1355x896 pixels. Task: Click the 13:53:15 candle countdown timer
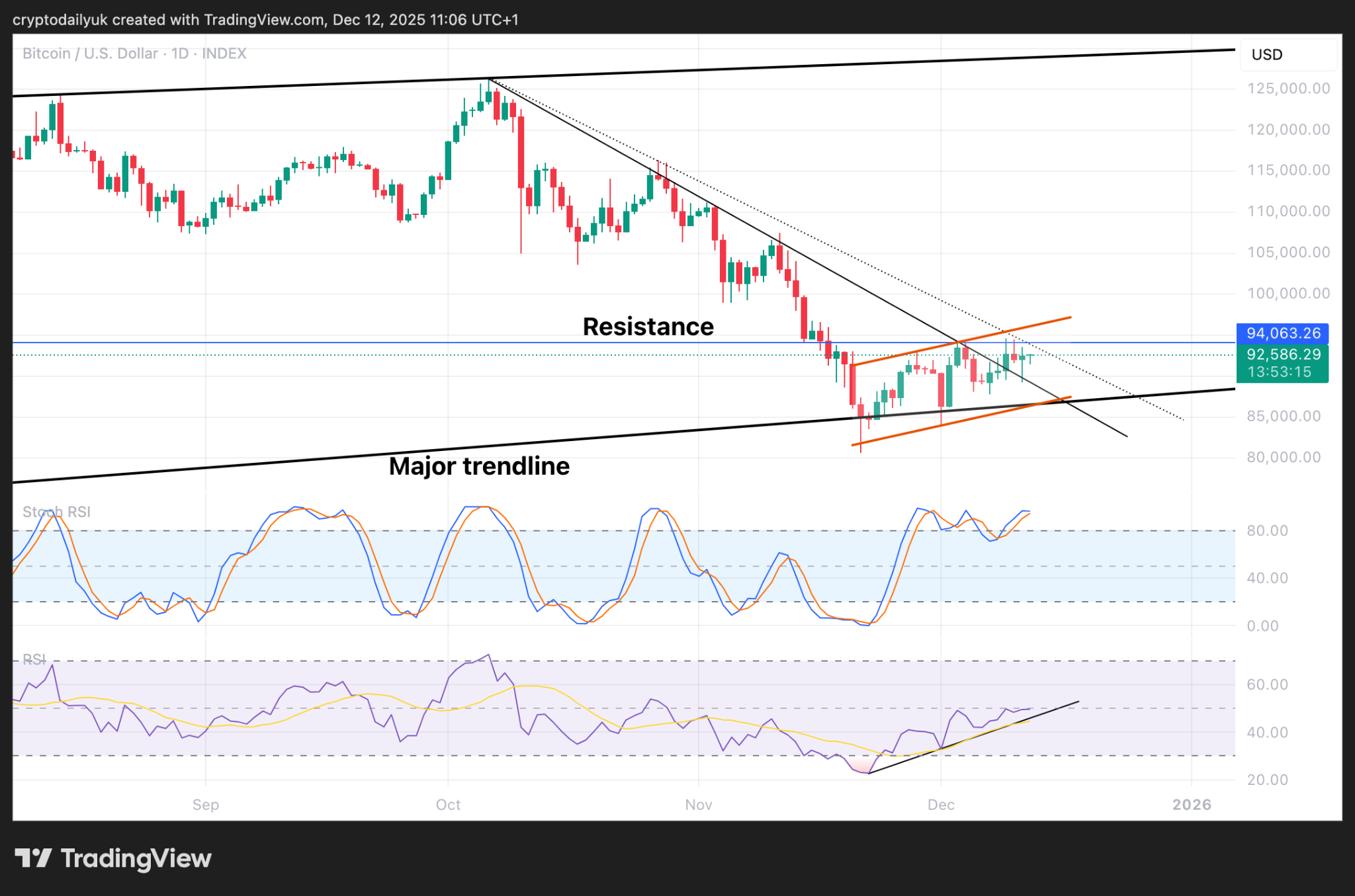(x=1280, y=372)
